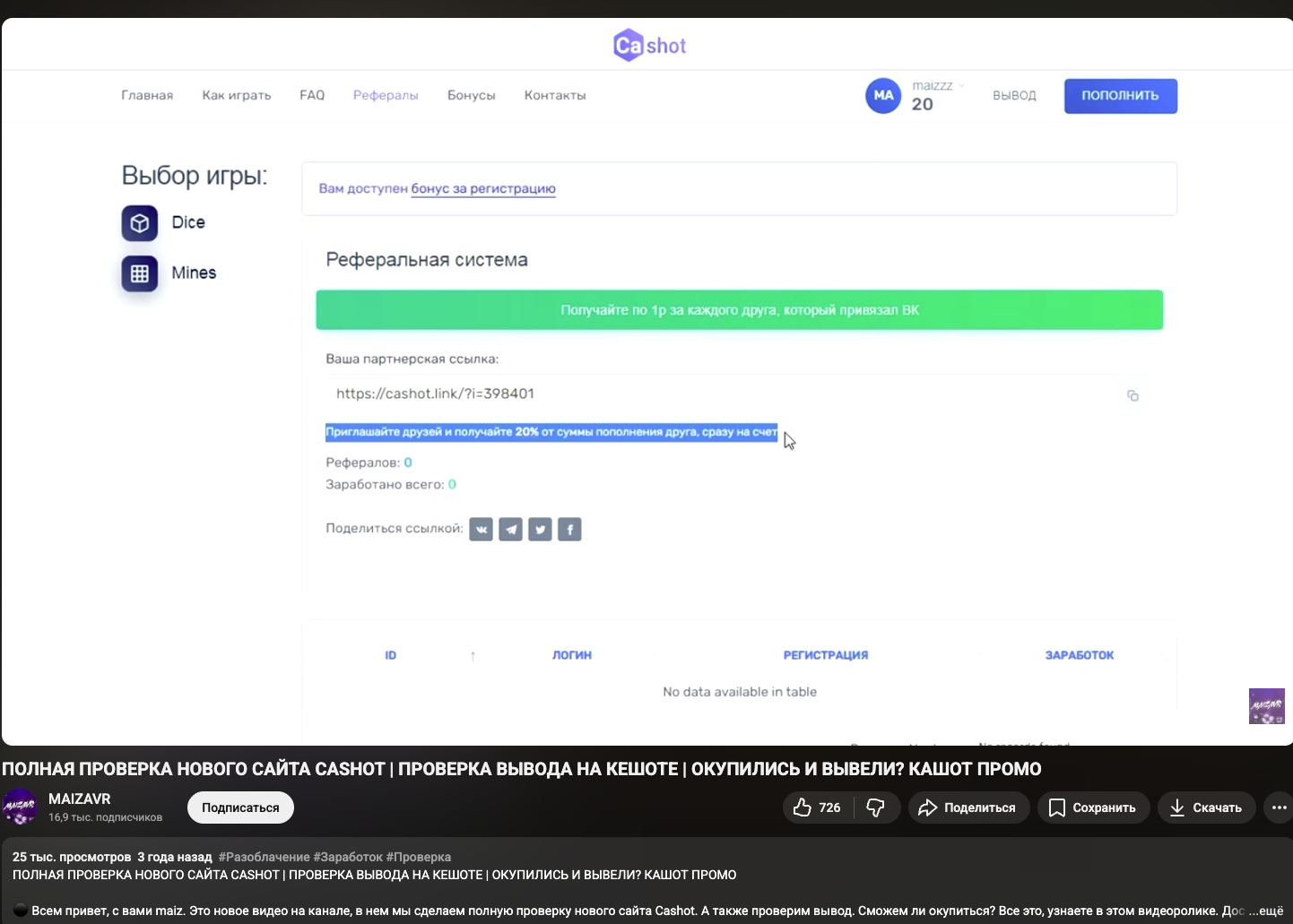
Task: Share link via Twitter icon
Action: coord(540,530)
